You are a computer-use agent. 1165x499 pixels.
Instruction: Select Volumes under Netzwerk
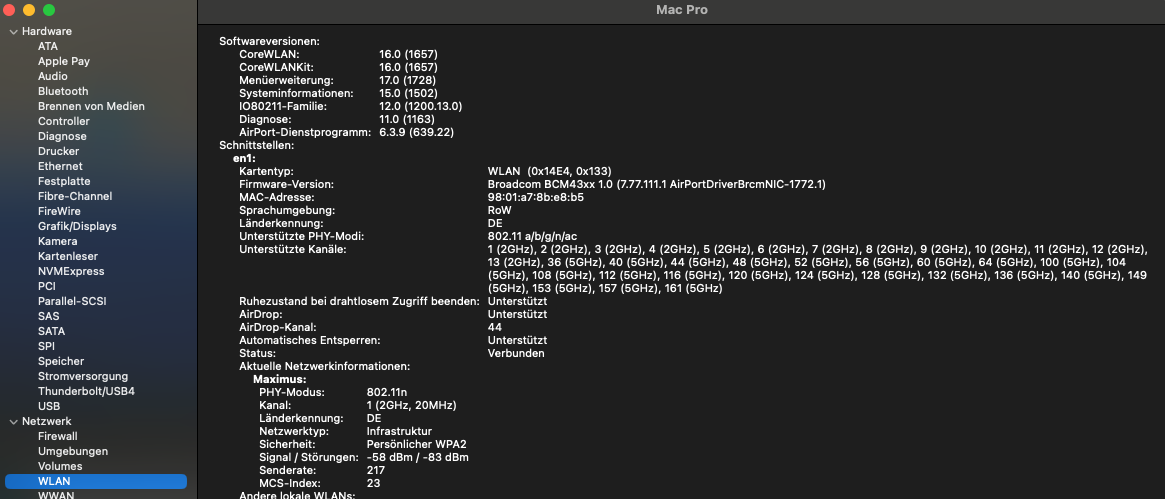point(60,466)
